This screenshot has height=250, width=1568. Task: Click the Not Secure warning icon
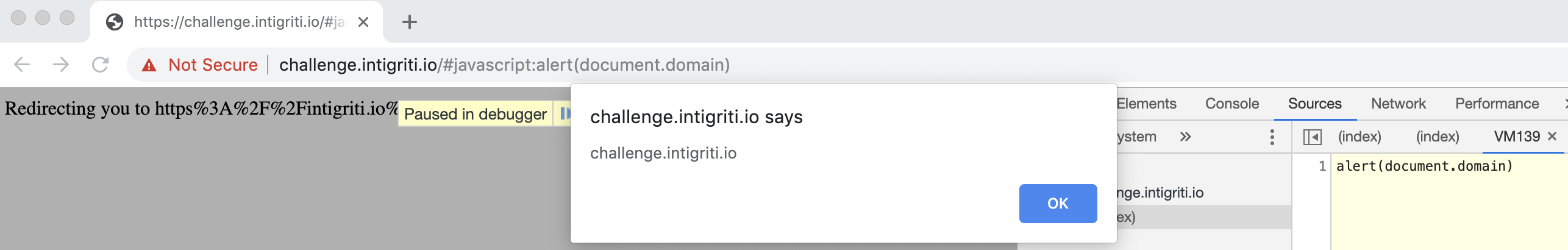149,65
